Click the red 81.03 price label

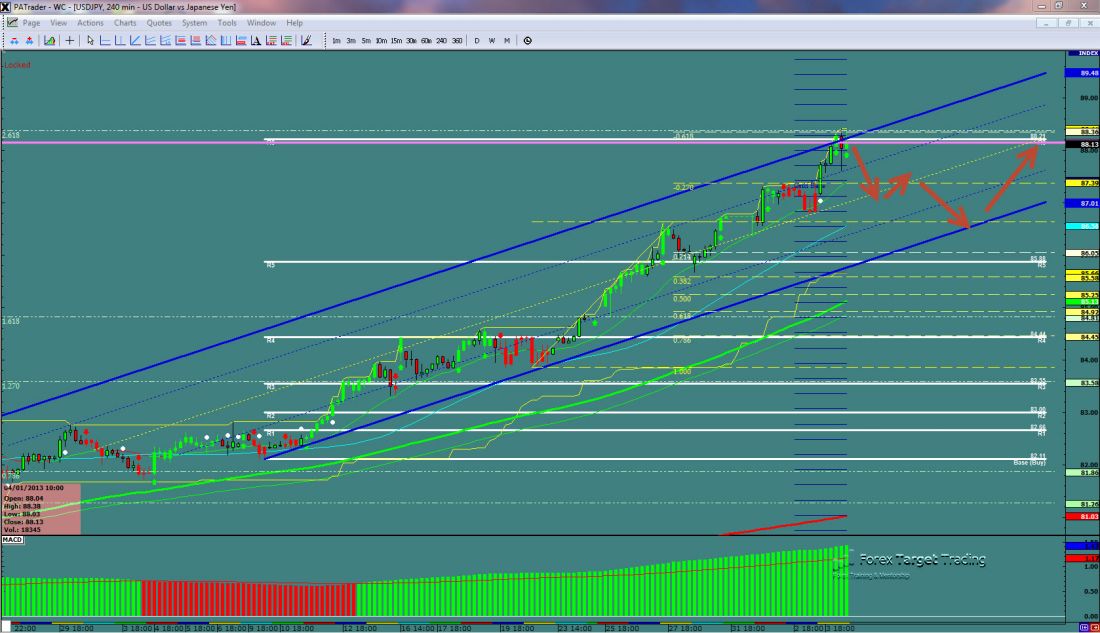(x=1090, y=516)
